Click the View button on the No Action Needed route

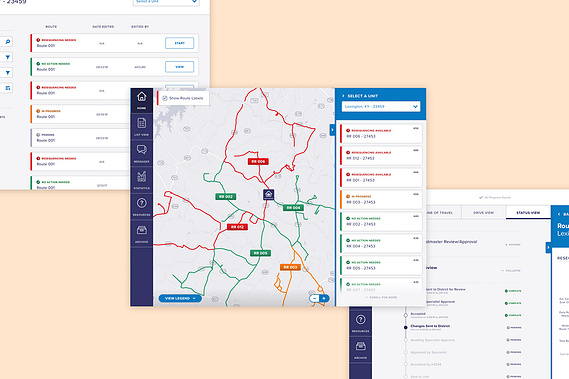pos(180,67)
